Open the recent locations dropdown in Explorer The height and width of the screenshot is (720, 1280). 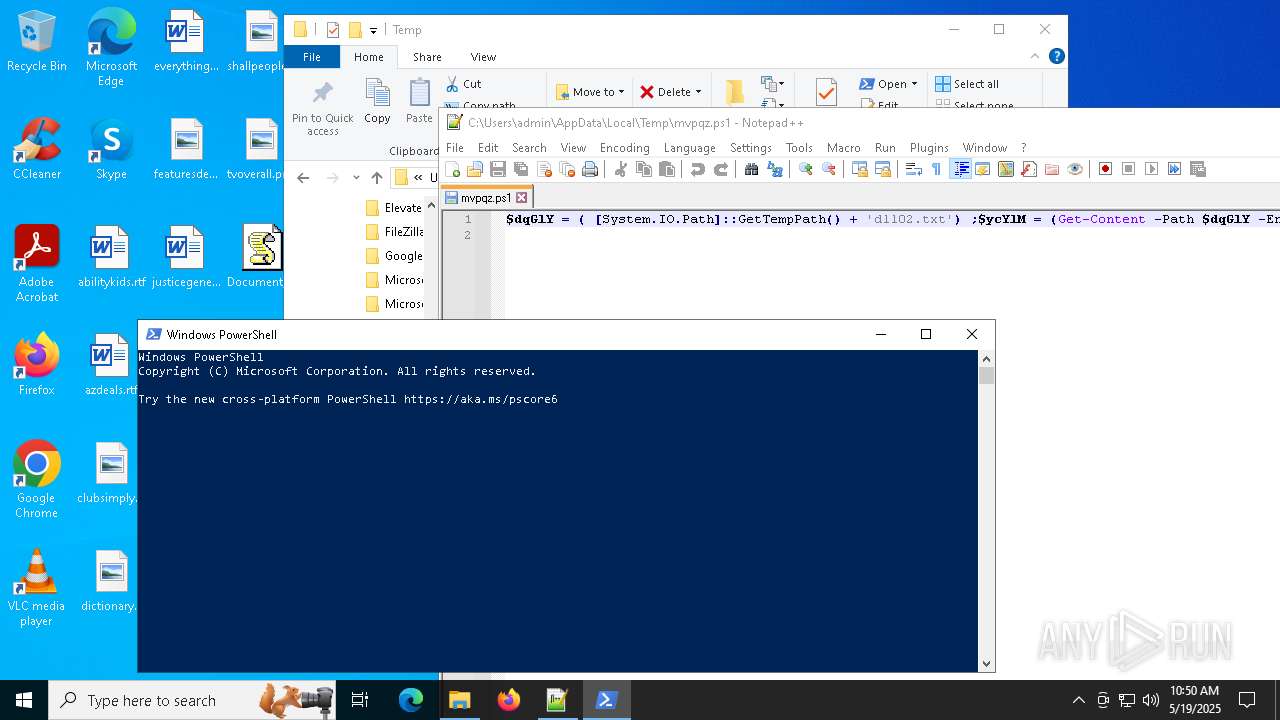356,178
